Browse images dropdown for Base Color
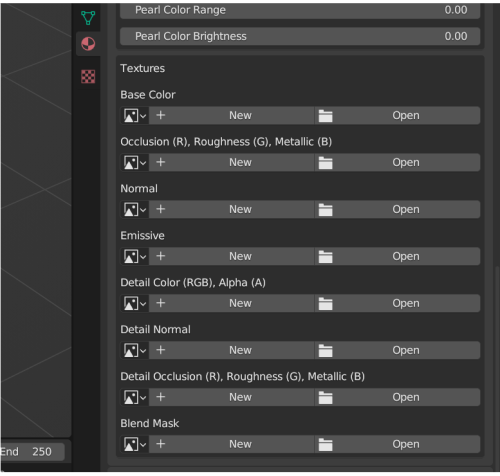This screenshot has height=476, width=500. [x=135, y=116]
